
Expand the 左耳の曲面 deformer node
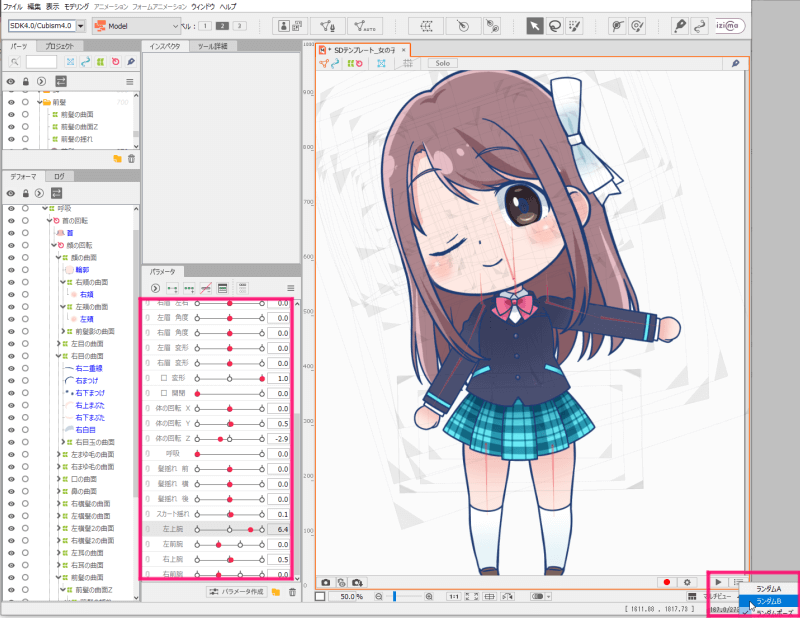click(59, 553)
